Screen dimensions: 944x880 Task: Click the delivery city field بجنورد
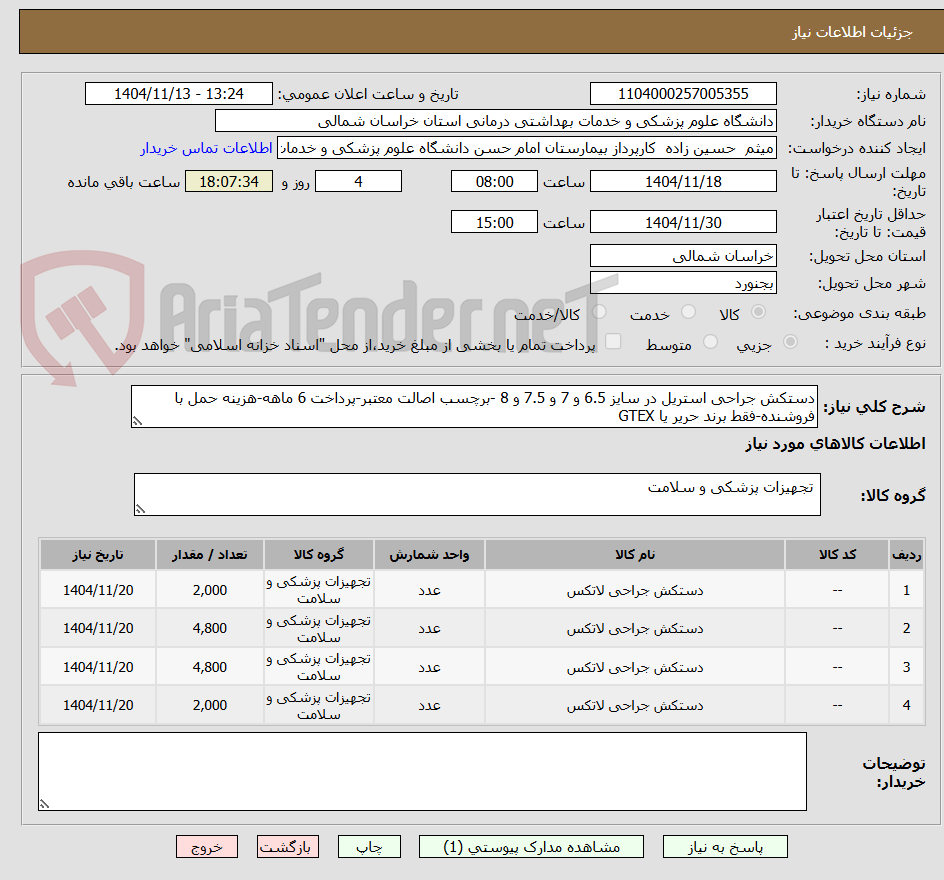[683, 283]
